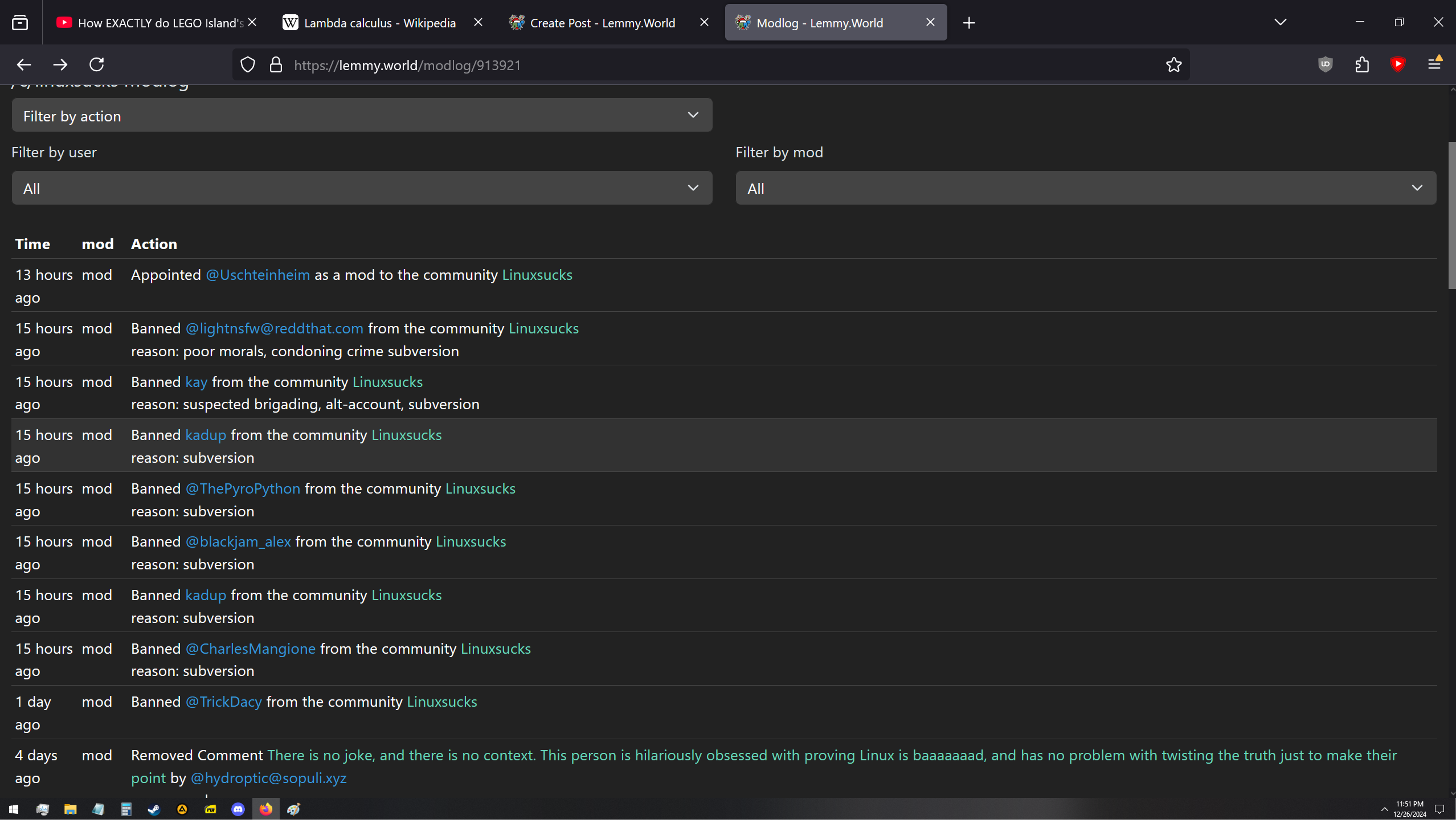Open @CharlesMangione user link
This screenshot has width=1456, height=823.
pyautogui.click(x=251, y=649)
